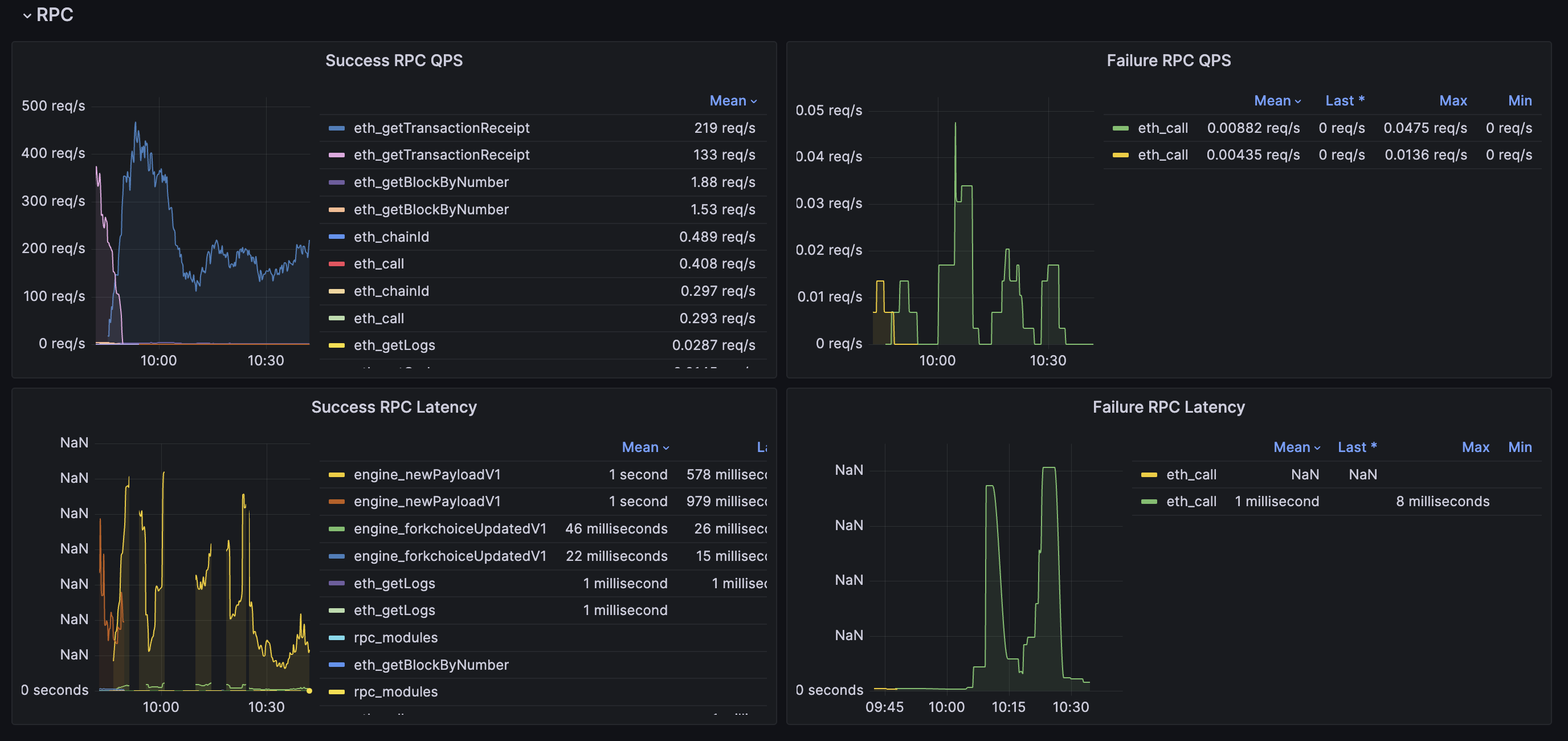Click orange engine_newPayloadV1 series color icon
This screenshot has width=1568, height=741.
click(337, 501)
